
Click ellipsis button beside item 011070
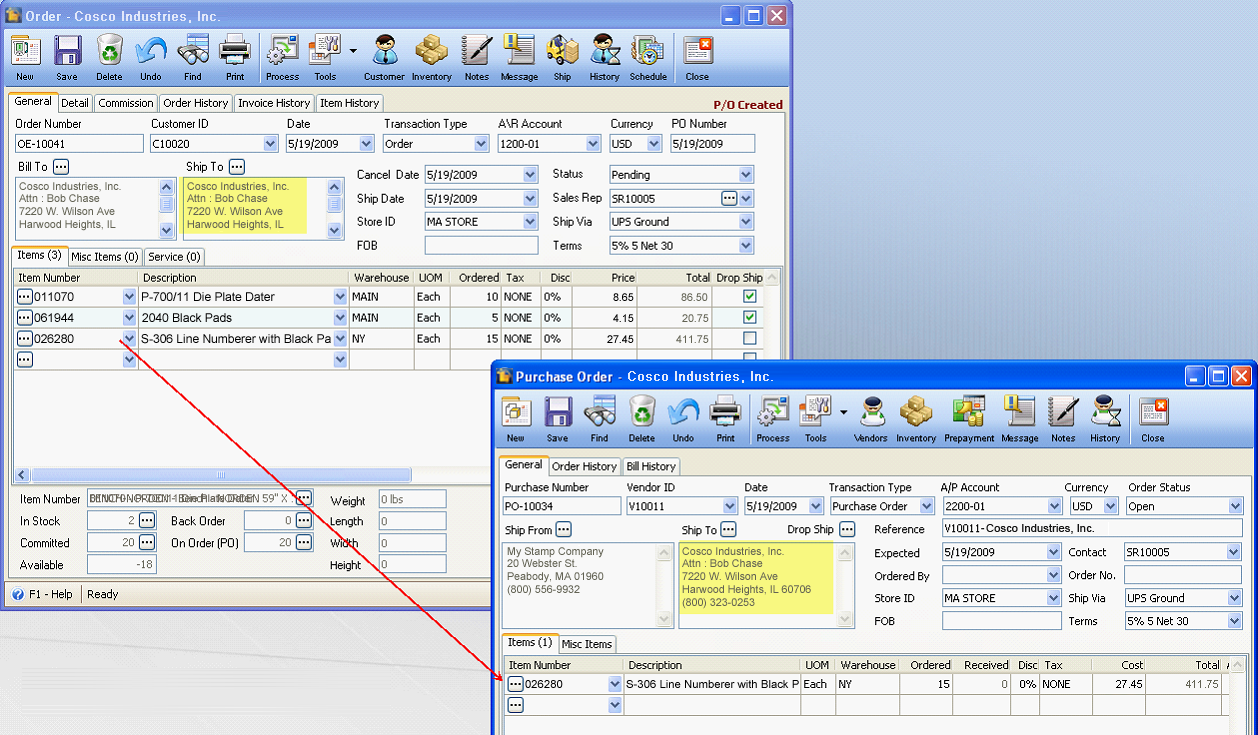[25, 297]
